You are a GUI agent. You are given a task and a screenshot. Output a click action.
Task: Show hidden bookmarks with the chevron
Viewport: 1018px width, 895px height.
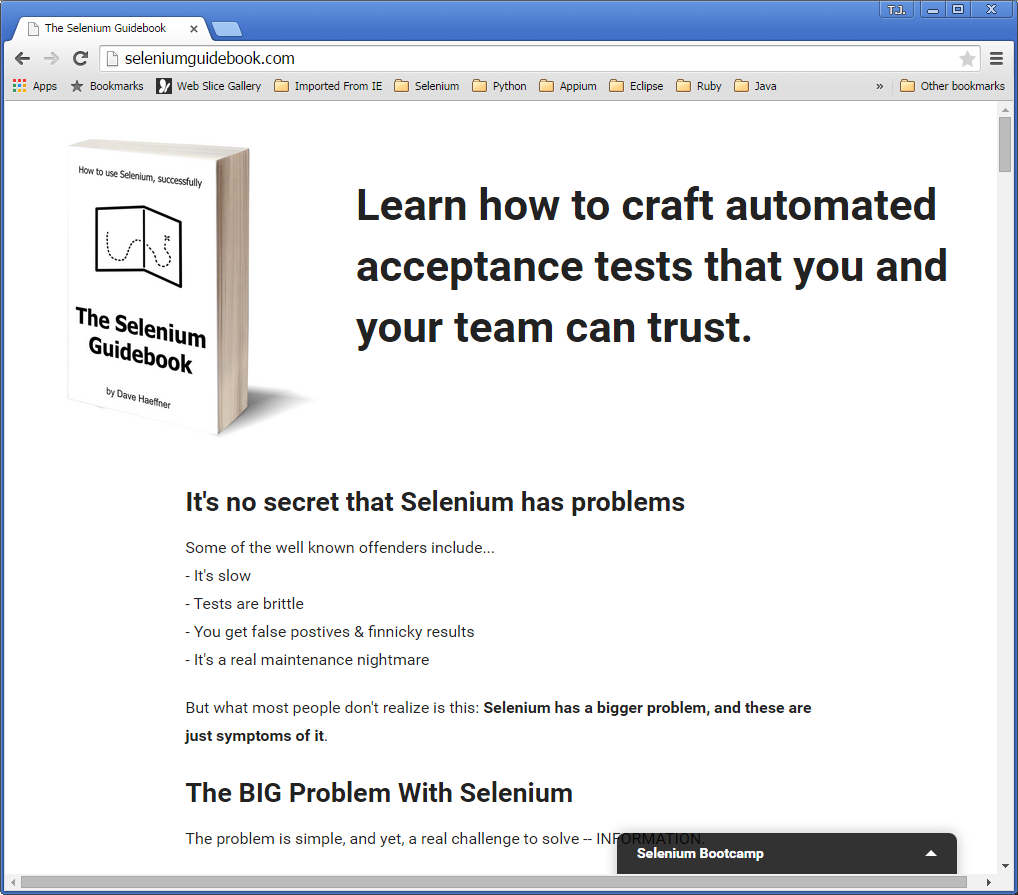tap(879, 86)
